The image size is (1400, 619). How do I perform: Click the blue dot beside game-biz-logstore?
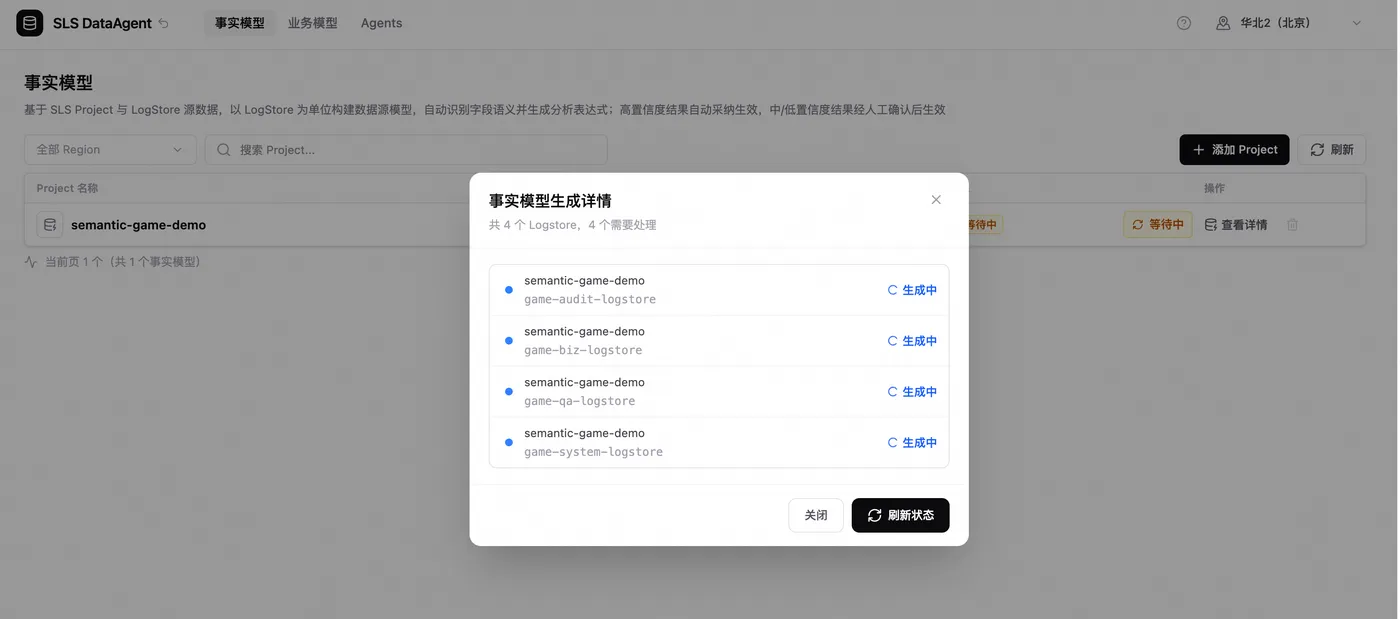pos(509,341)
